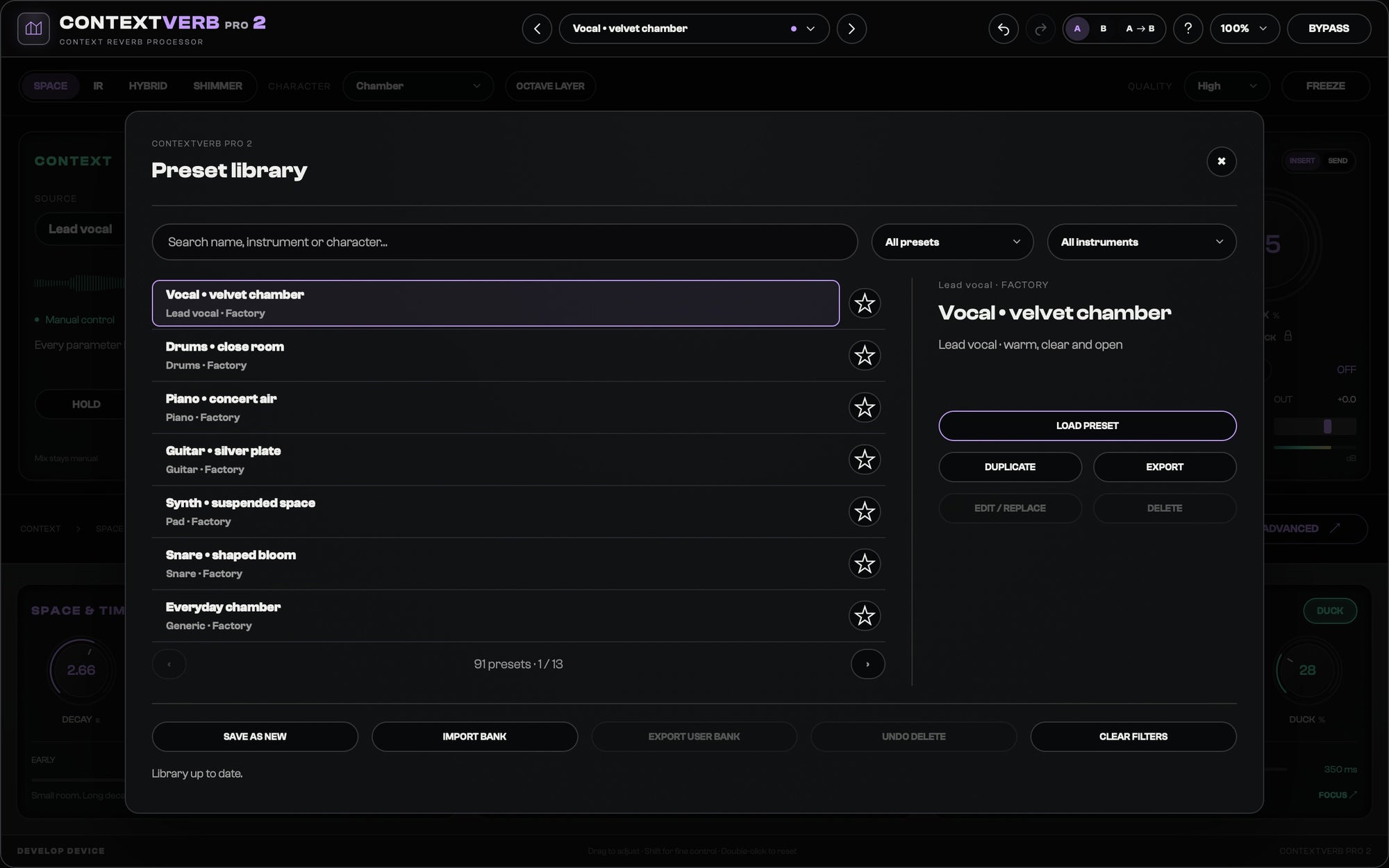
Task: Click the undo arrow icon
Action: [x=1004, y=28]
